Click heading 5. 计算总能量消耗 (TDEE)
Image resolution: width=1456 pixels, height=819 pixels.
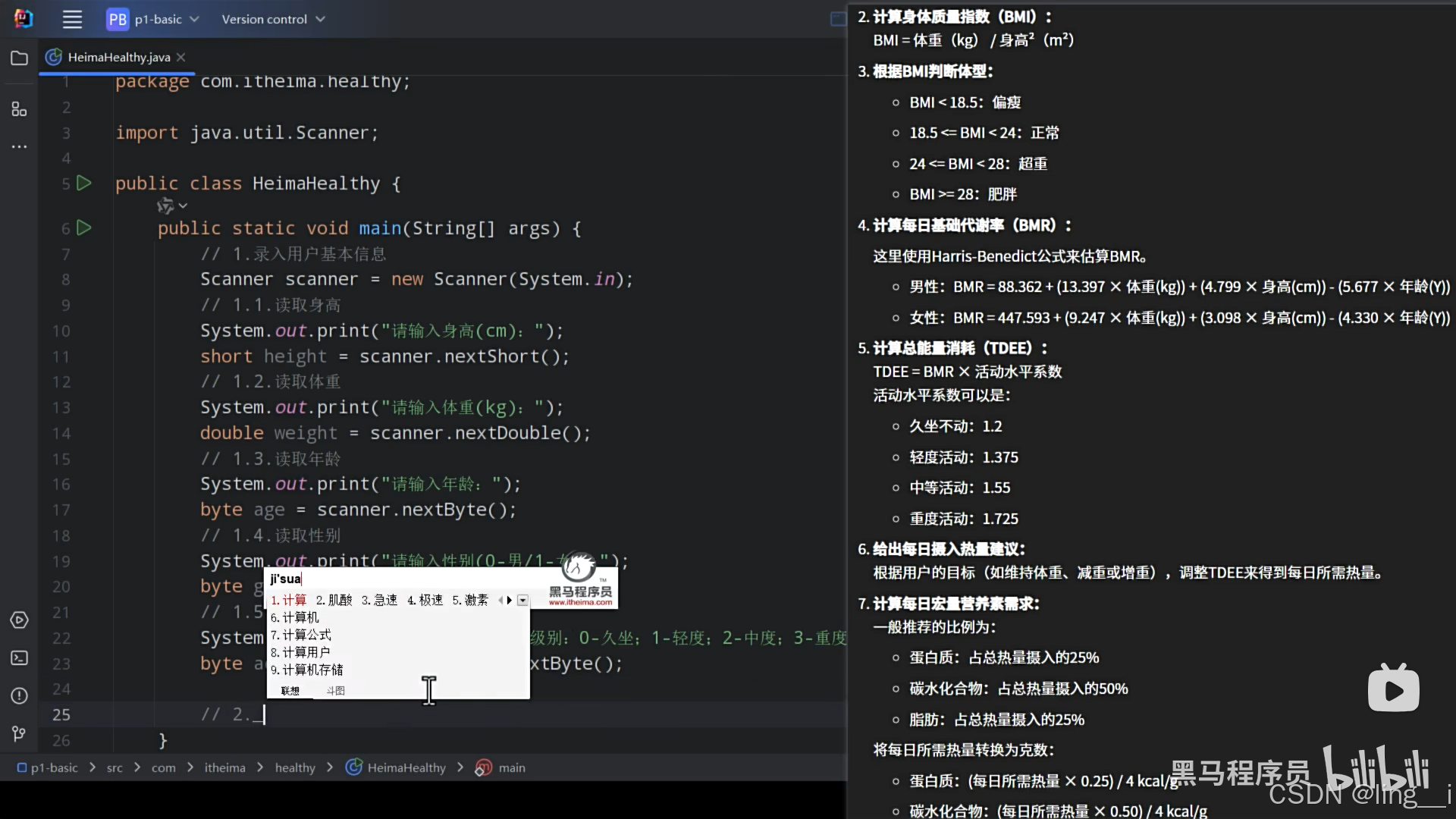point(952,348)
